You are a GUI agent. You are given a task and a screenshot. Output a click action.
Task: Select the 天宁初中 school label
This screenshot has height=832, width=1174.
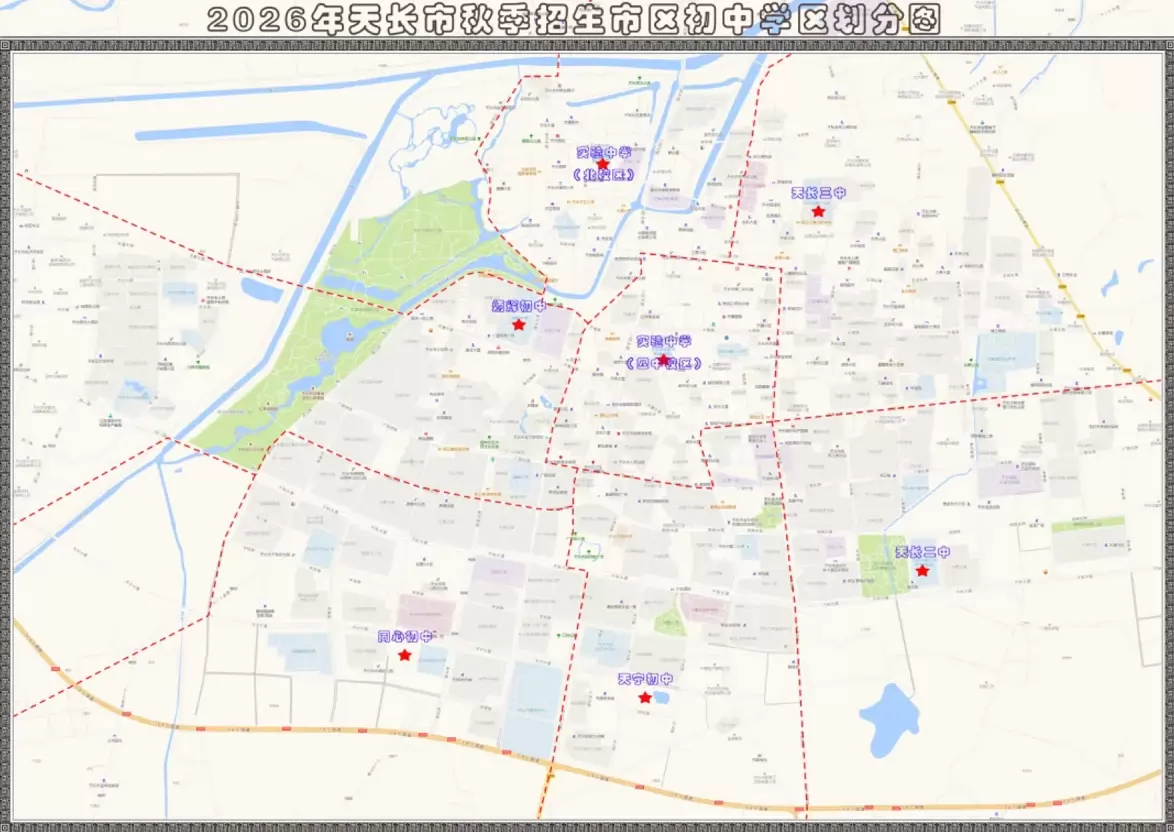click(645, 679)
